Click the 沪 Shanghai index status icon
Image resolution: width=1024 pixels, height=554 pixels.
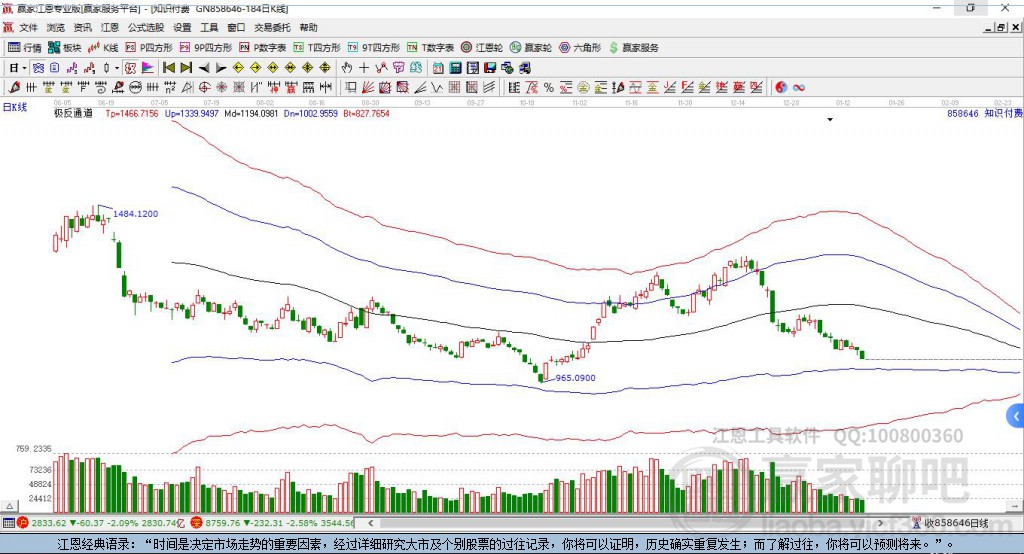coord(22,523)
